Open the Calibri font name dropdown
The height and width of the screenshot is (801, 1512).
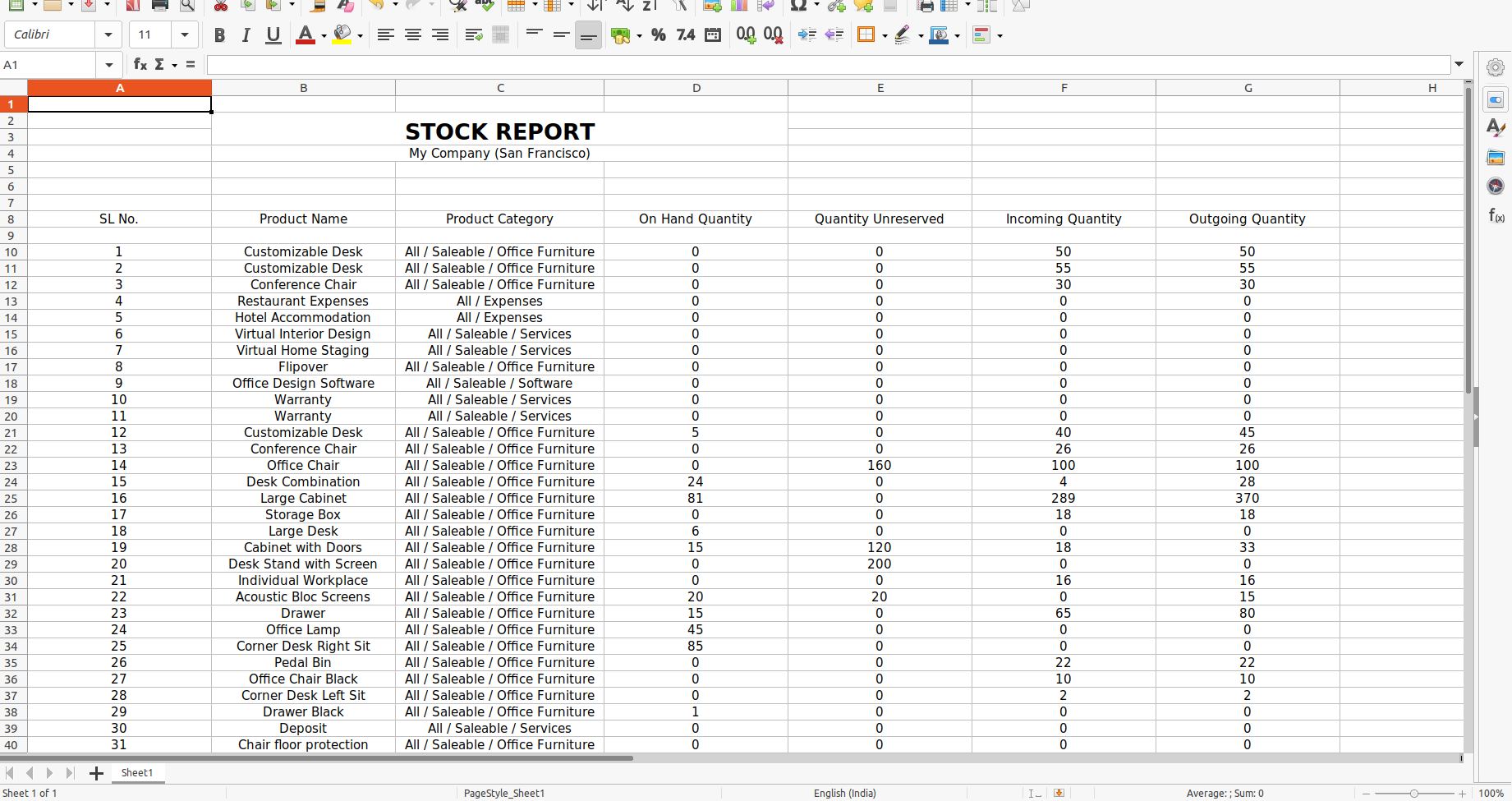(x=108, y=35)
